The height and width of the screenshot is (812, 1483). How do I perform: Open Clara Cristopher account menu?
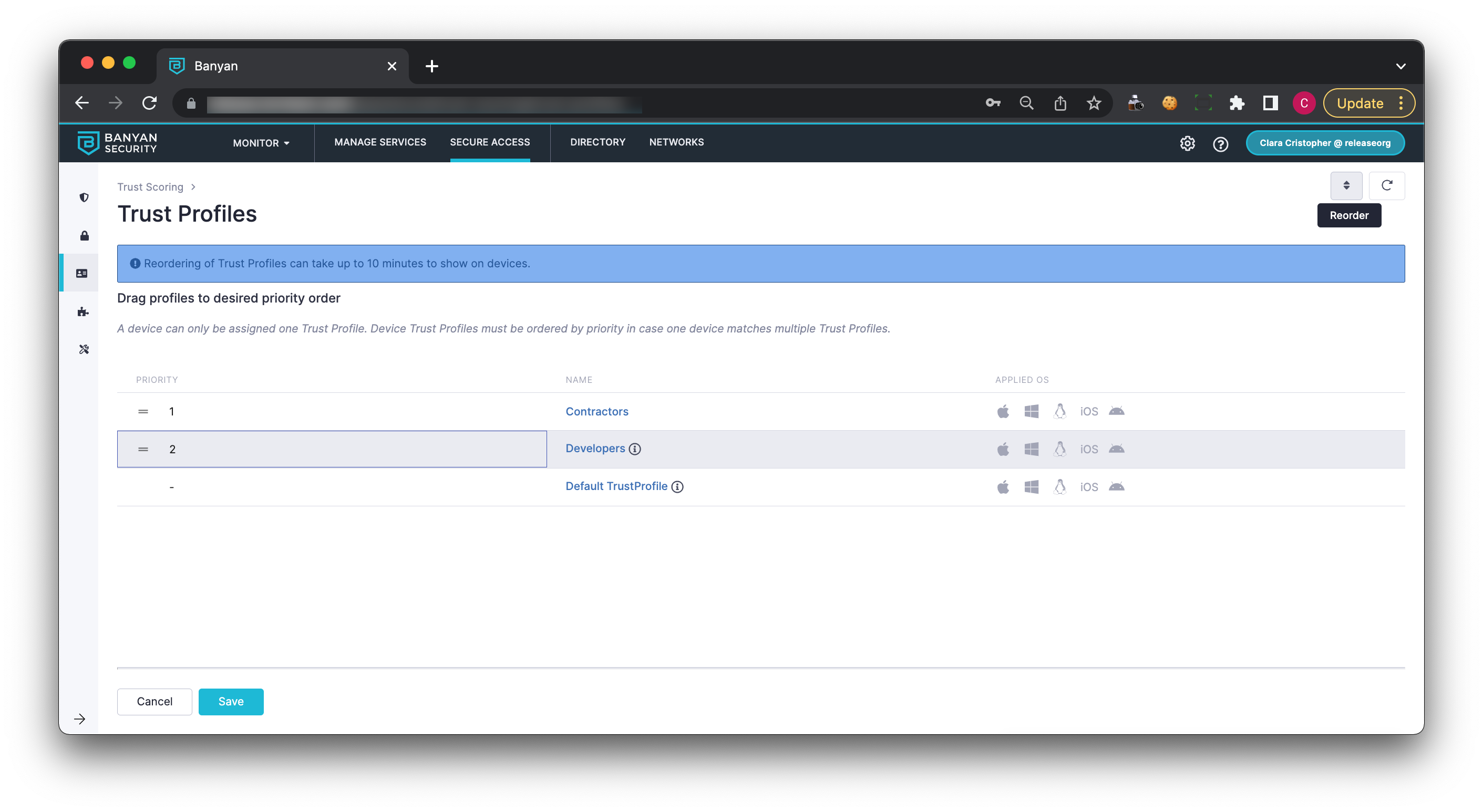tap(1325, 143)
